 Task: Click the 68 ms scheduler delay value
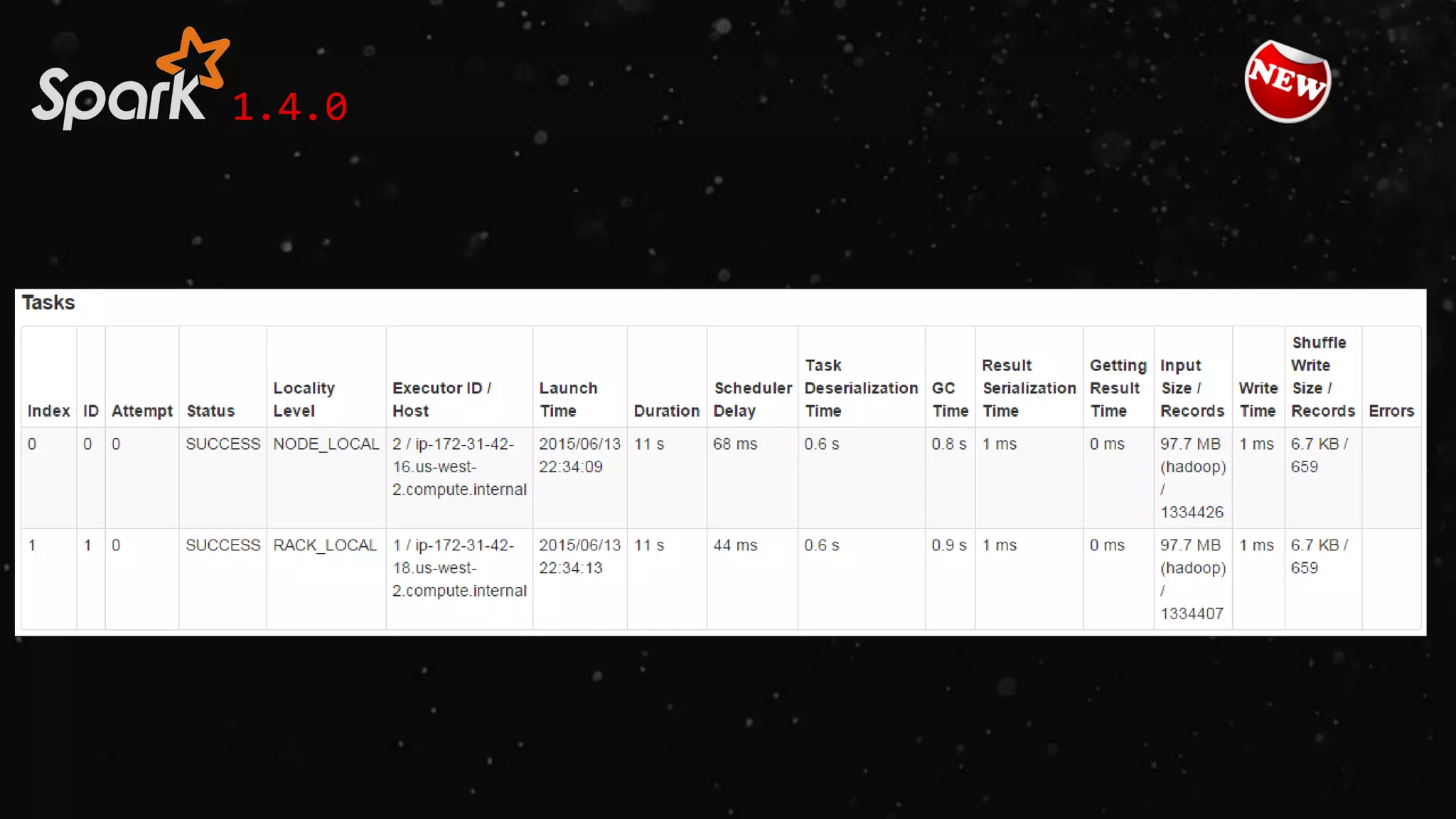(x=735, y=444)
